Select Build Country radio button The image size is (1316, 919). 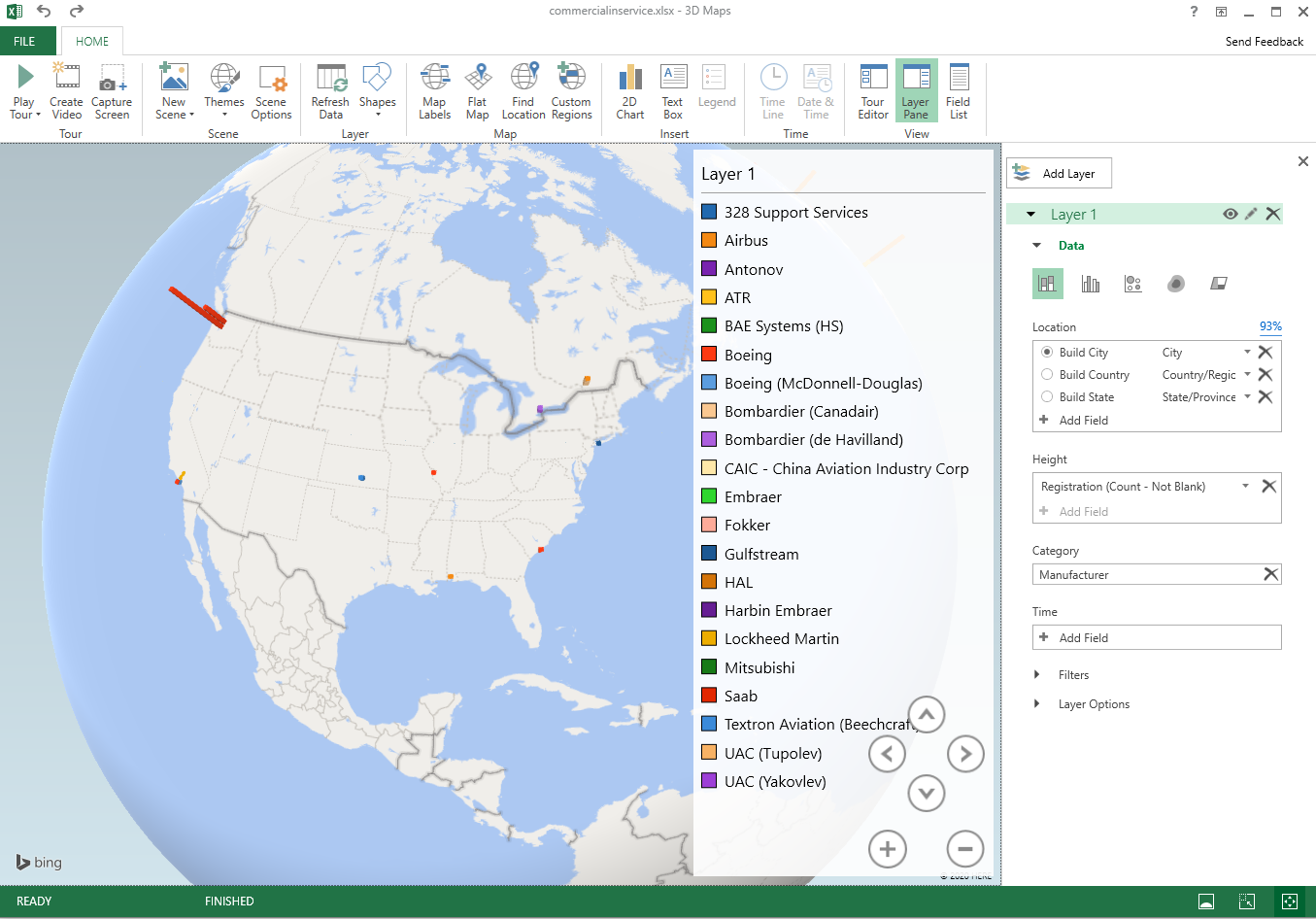pyautogui.click(x=1047, y=374)
